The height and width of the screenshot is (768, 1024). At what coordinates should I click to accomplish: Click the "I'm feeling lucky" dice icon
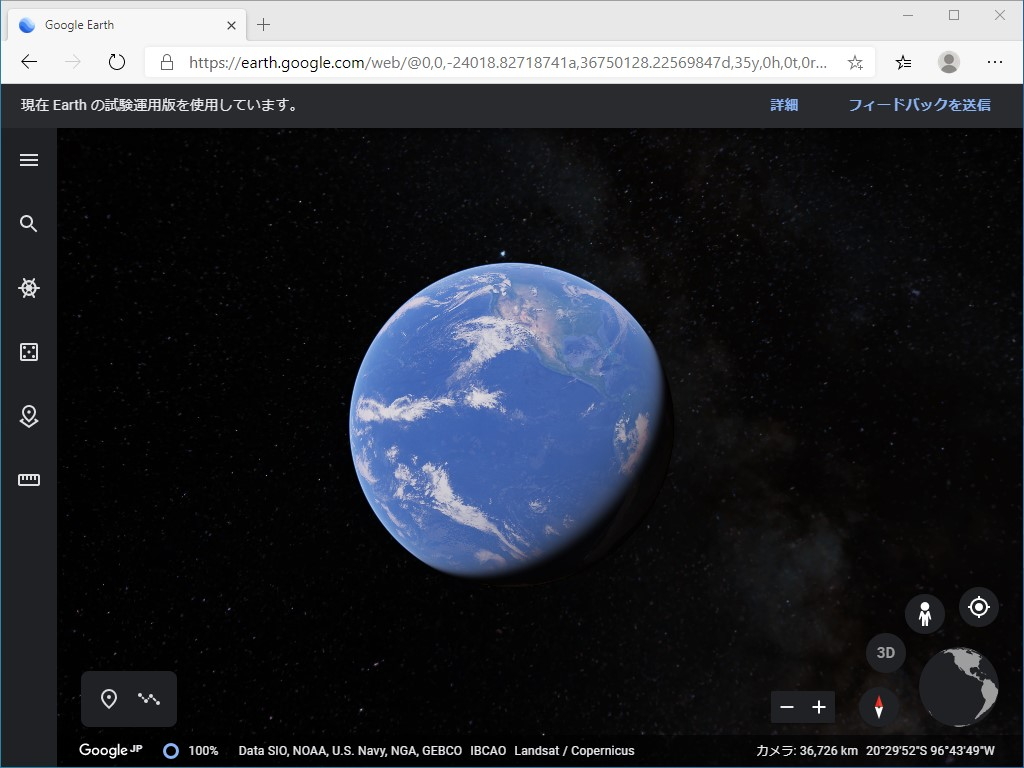29,352
